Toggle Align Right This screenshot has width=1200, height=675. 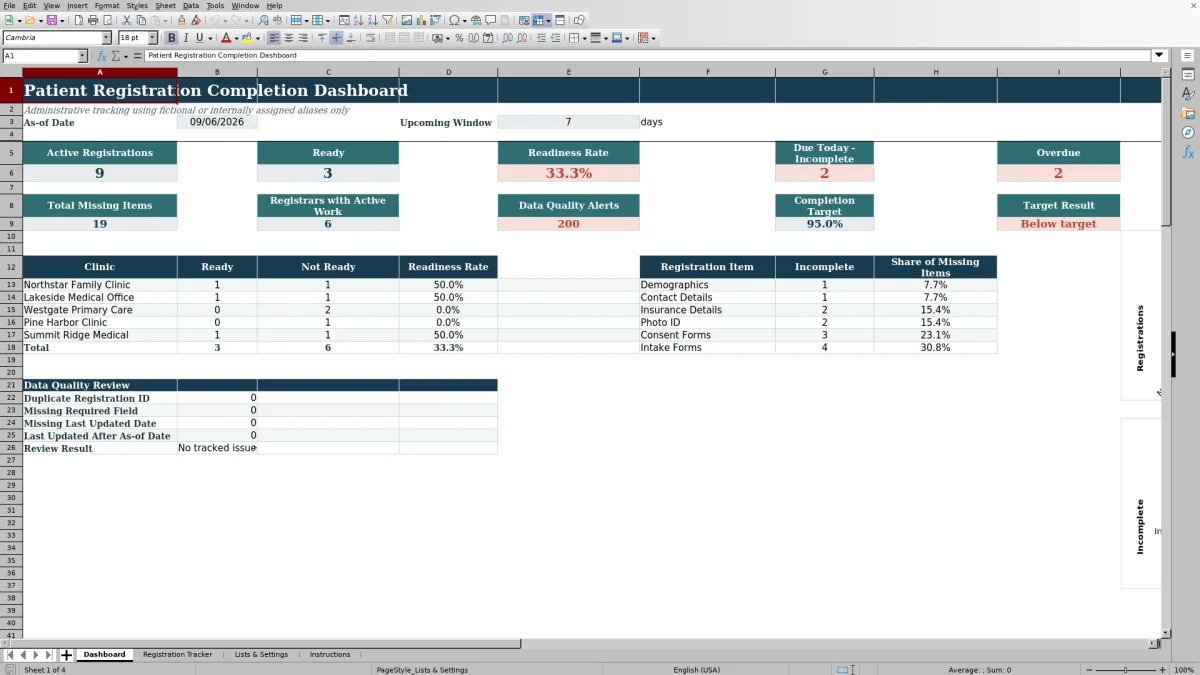point(303,38)
